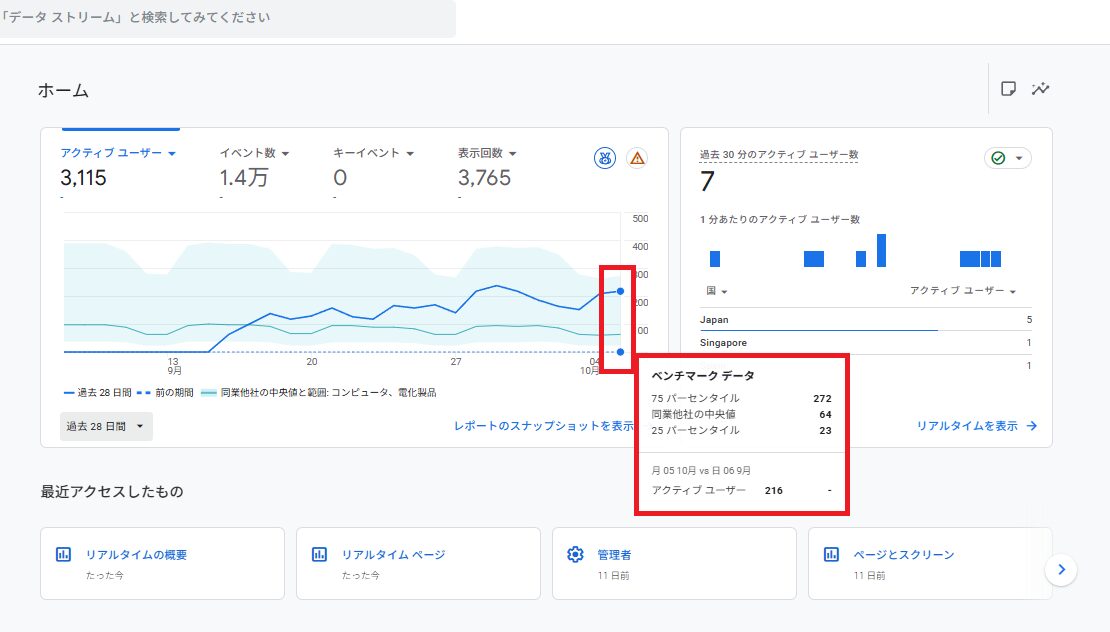This screenshot has width=1110, height=632.
Task: Select the Japan row
Action: 865,320
